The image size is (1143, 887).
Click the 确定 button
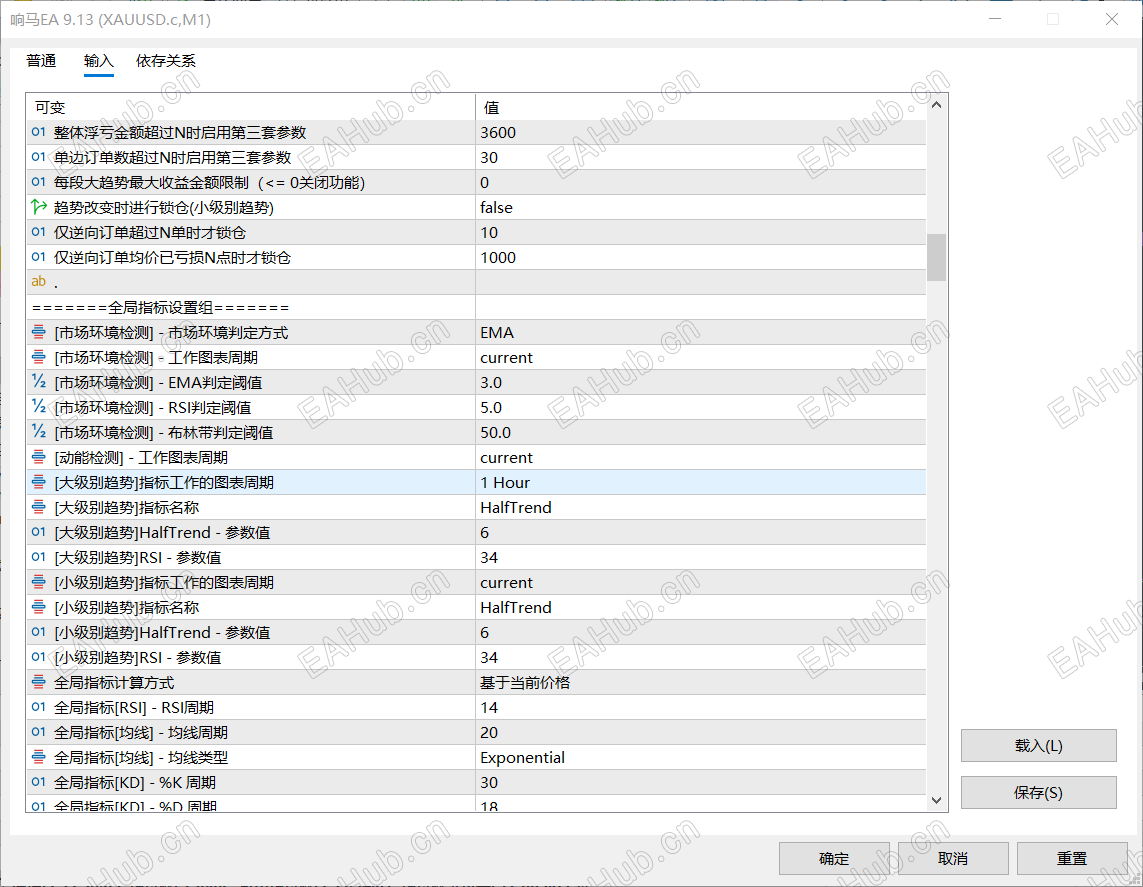click(x=834, y=859)
